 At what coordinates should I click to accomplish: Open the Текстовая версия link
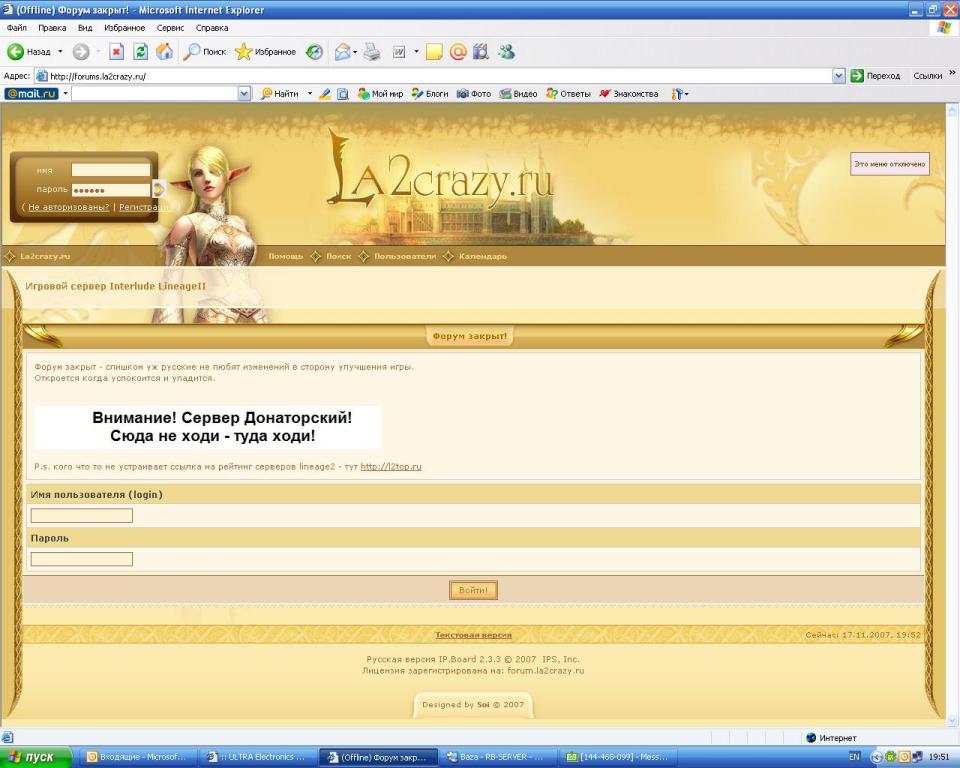473,635
